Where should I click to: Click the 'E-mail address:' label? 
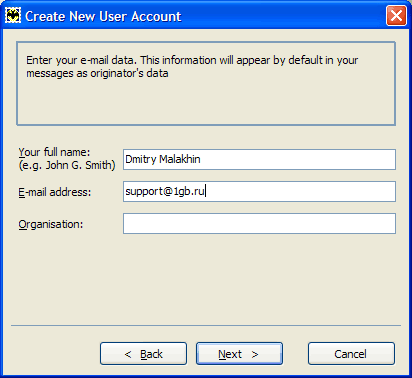point(55,192)
